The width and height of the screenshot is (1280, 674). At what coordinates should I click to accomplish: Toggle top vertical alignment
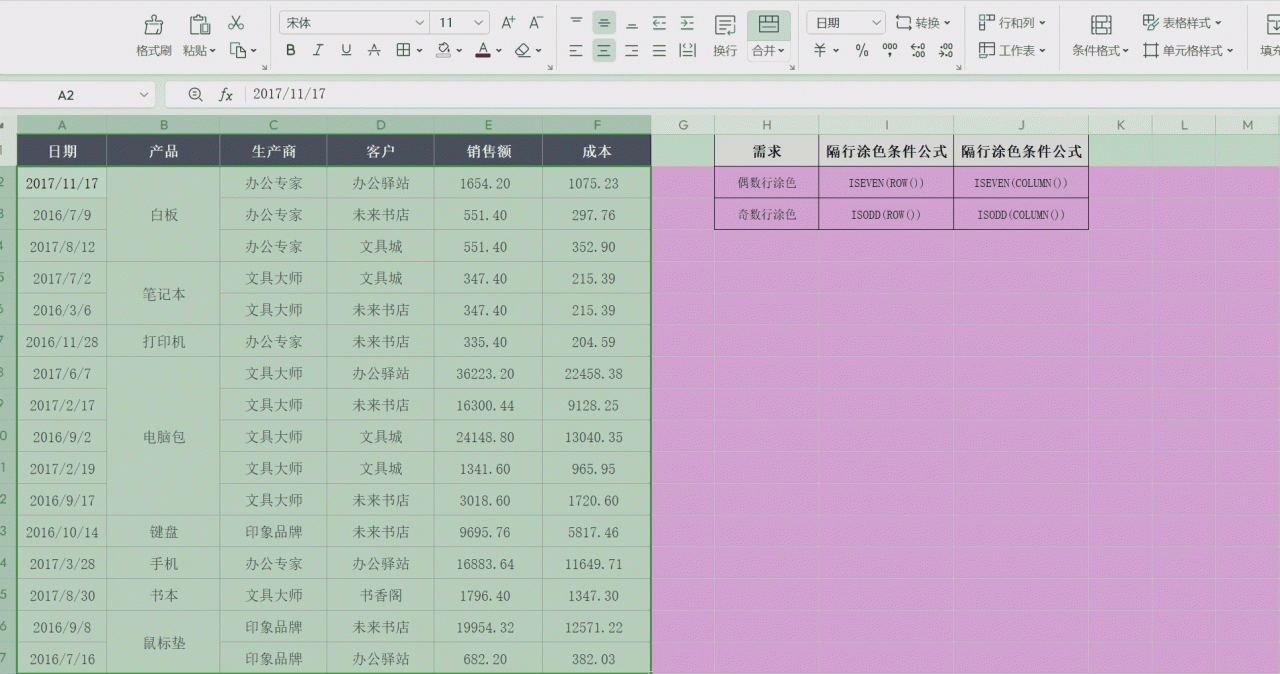click(x=576, y=22)
